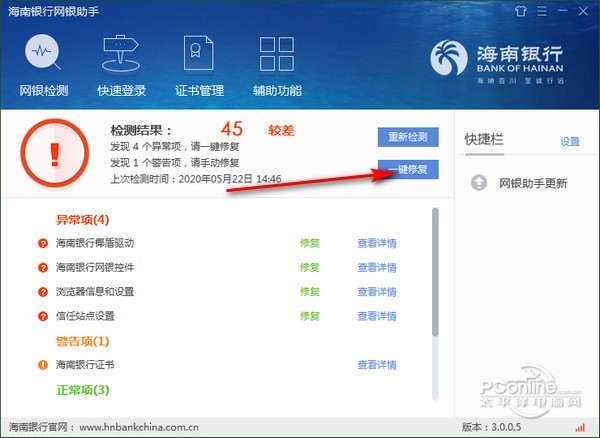Screen dimensions: 600x438
Task: Click the 一键修复 button
Action: point(408,169)
